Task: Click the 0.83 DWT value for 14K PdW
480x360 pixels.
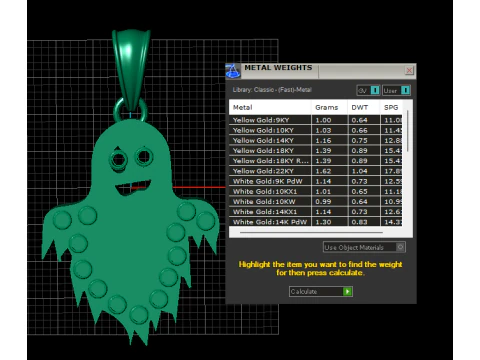Action: pos(359,222)
